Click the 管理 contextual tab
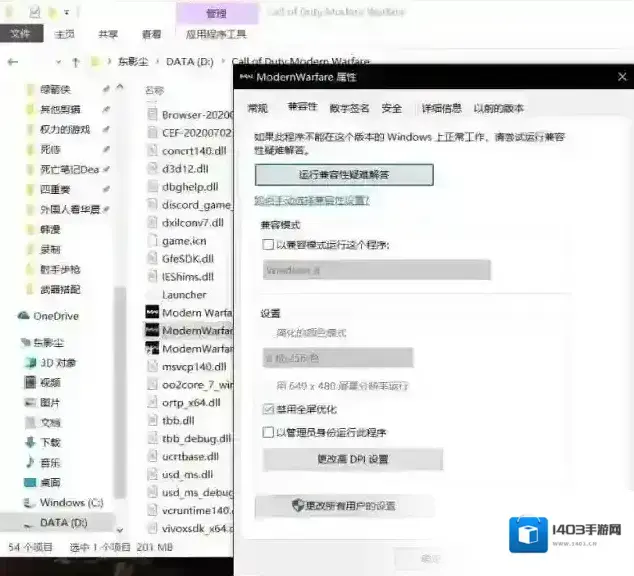Screen dimensions: 634x576 217,14
